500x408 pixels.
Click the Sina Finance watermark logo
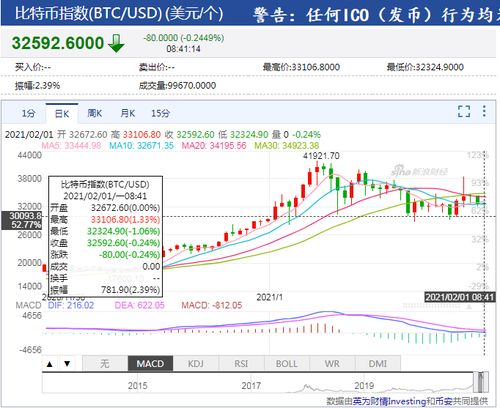click(x=419, y=171)
